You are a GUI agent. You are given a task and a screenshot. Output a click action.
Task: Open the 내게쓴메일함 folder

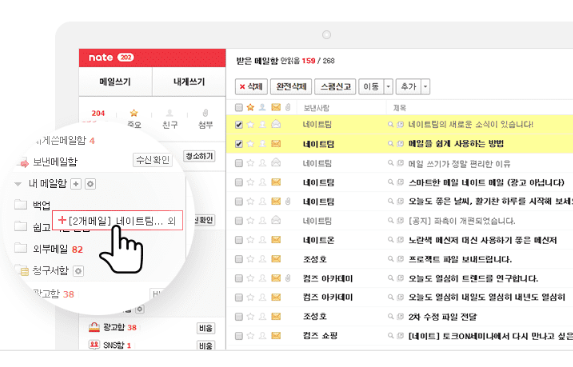click(x=61, y=140)
